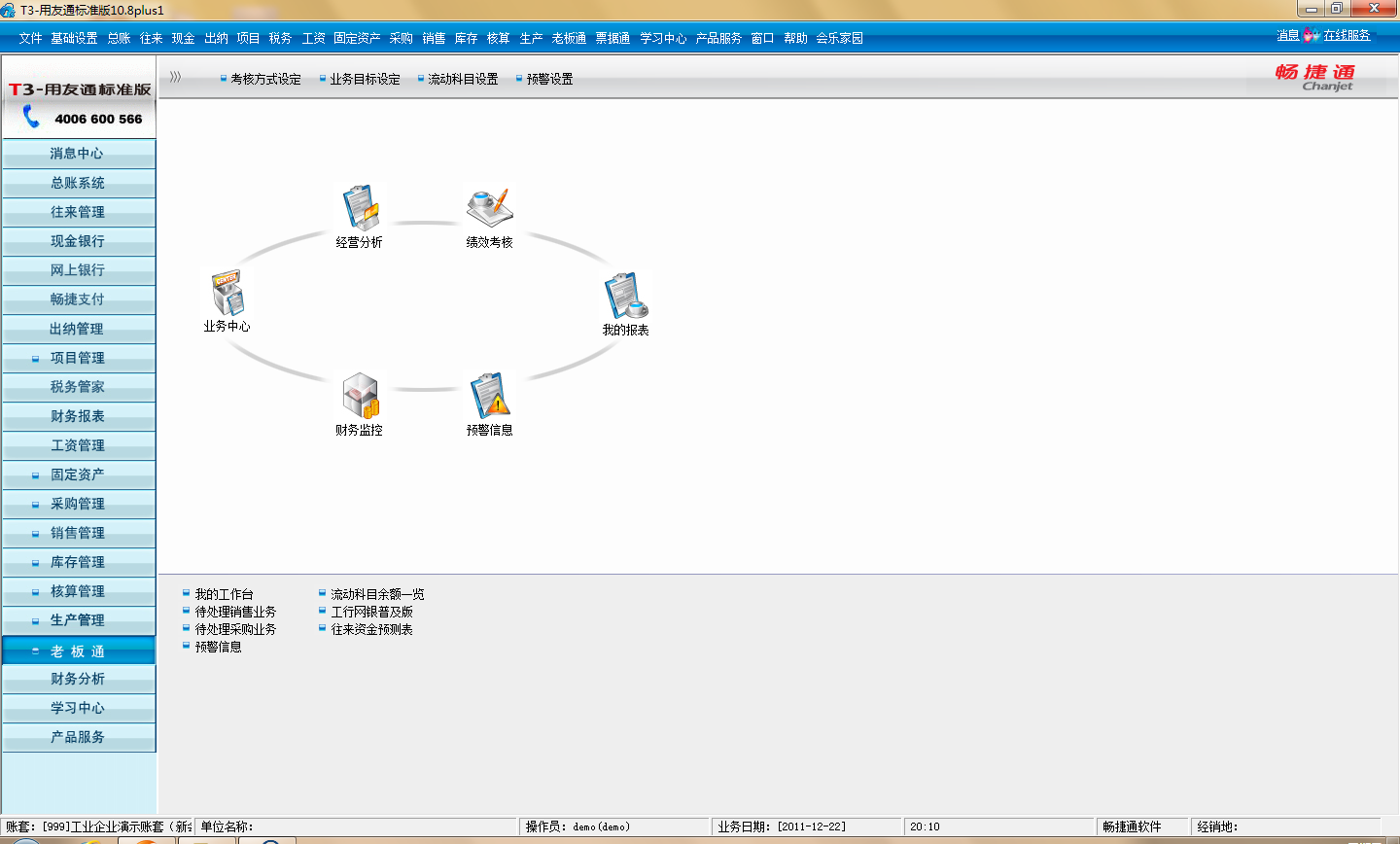Open 总账系统 in sidebar
The width and height of the screenshot is (1400, 844).
[78, 183]
